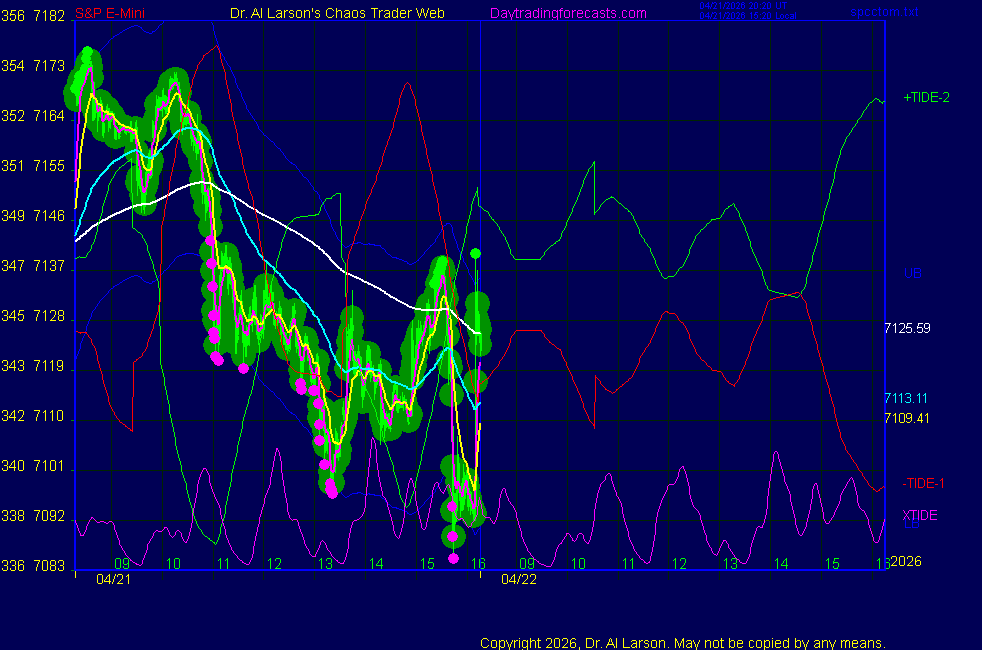Click the cyan 7113.11 price value
The image size is (982, 650).
(907, 397)
